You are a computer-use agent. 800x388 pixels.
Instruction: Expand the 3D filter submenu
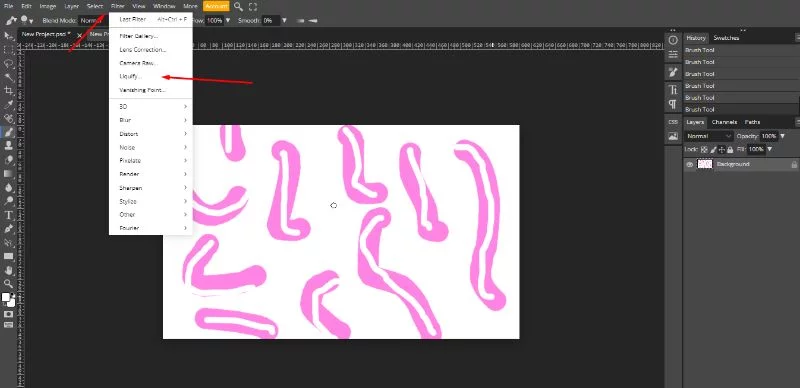tap(151, 106)
